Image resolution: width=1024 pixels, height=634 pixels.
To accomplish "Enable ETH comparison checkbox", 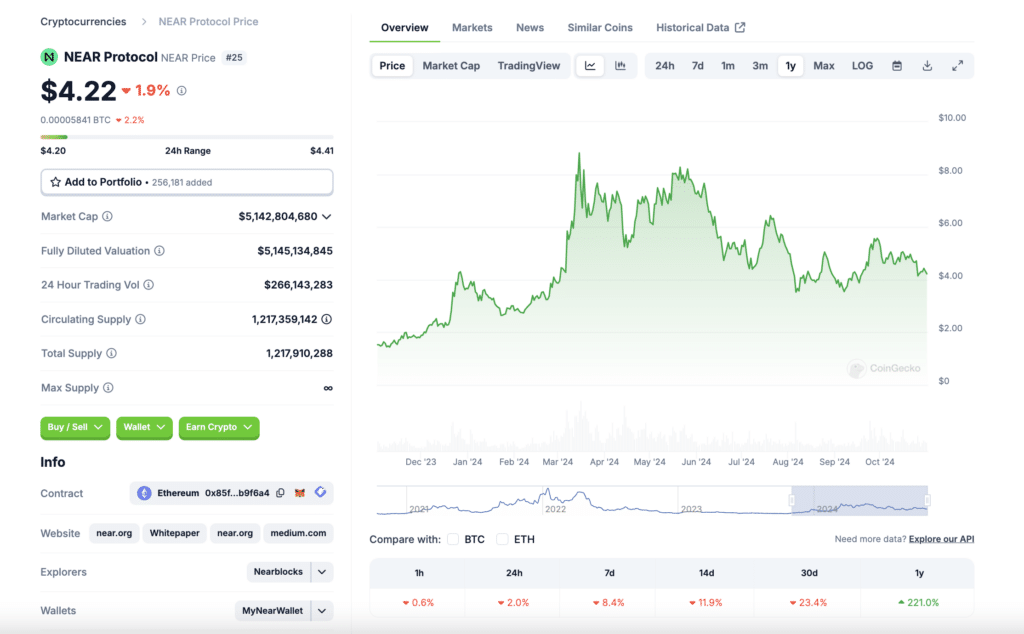I will pyautogui.click(x=502, y=539).
